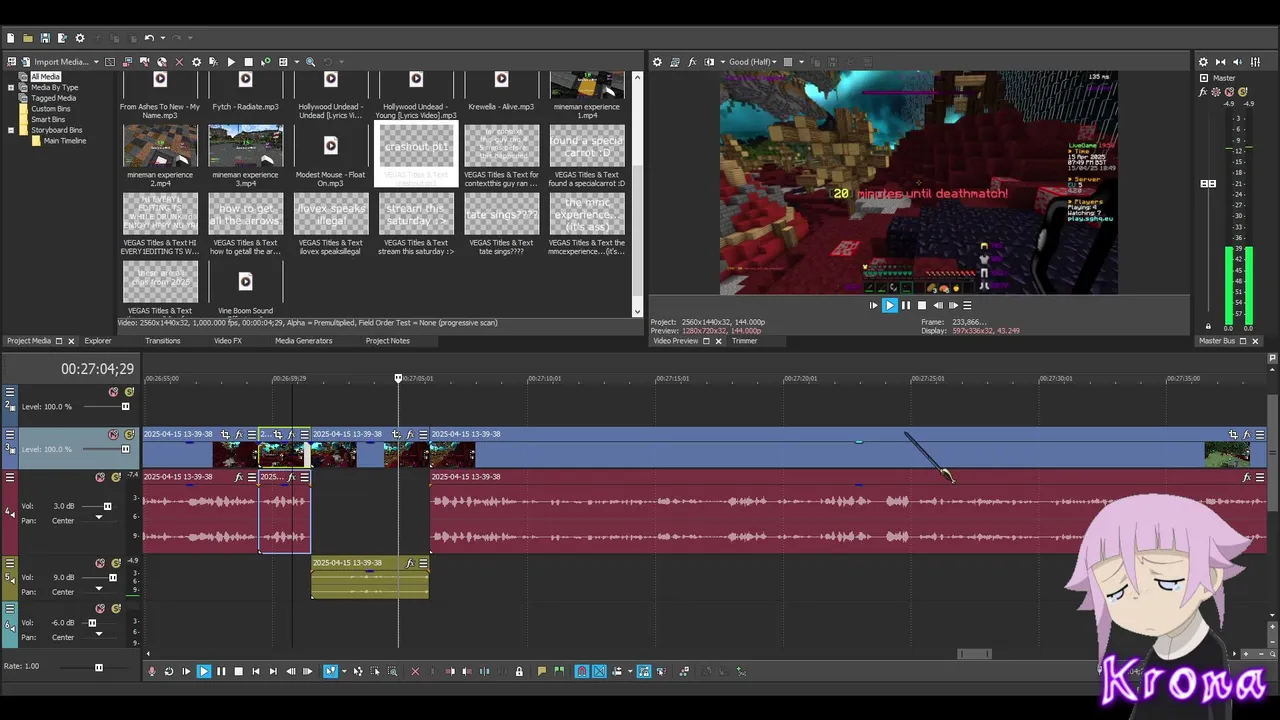Open track 3 hamburger menu in track header
This screenshot has width=1280, height=720.
[x=10, y=435]
